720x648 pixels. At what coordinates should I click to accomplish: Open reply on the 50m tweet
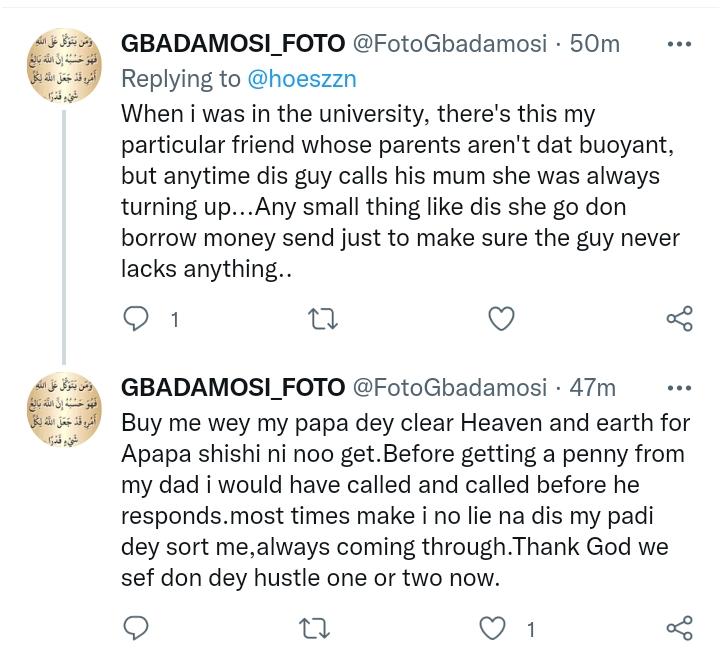tap(136, 318)
